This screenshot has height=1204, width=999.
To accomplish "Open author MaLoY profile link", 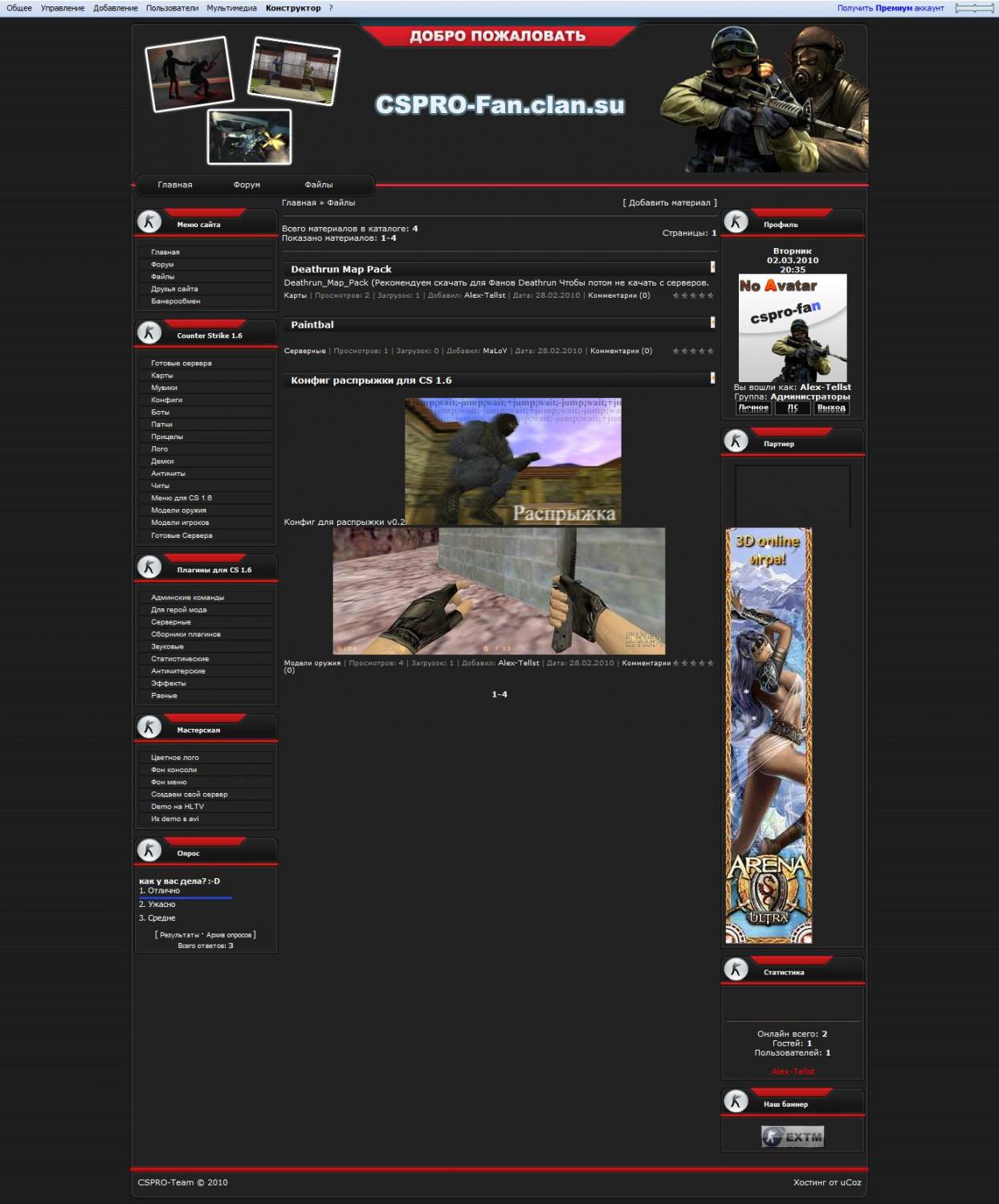I will coord(495,351).
